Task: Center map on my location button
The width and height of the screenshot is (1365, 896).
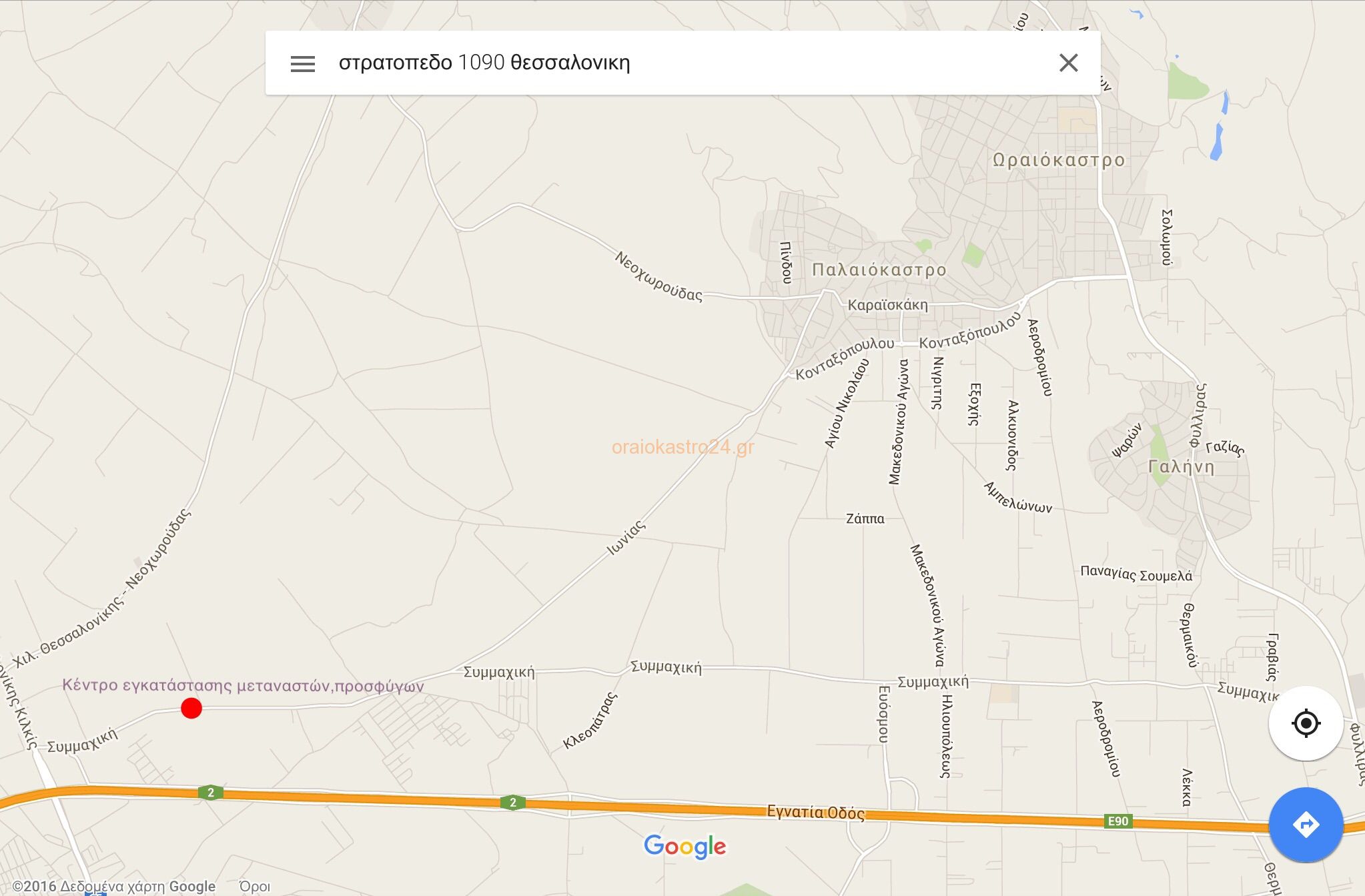Action: click(x=1306, y=723)
